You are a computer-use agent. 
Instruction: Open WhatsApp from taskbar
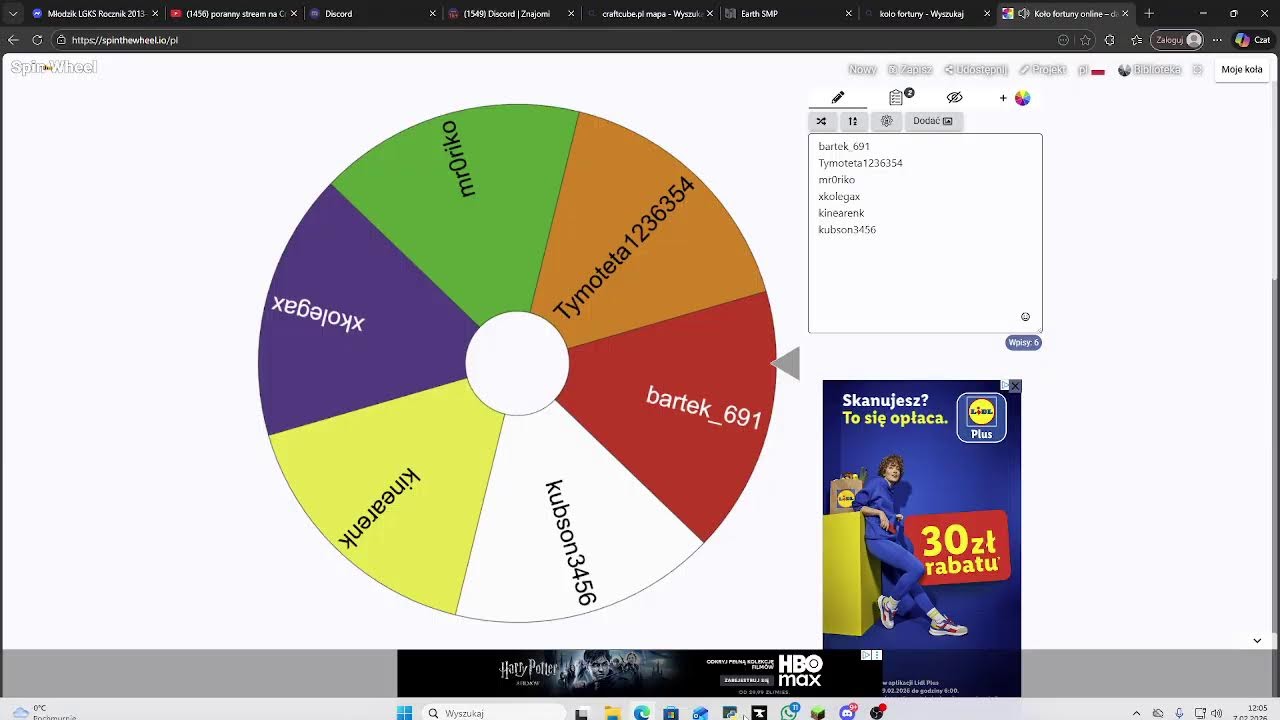point(789,713)
